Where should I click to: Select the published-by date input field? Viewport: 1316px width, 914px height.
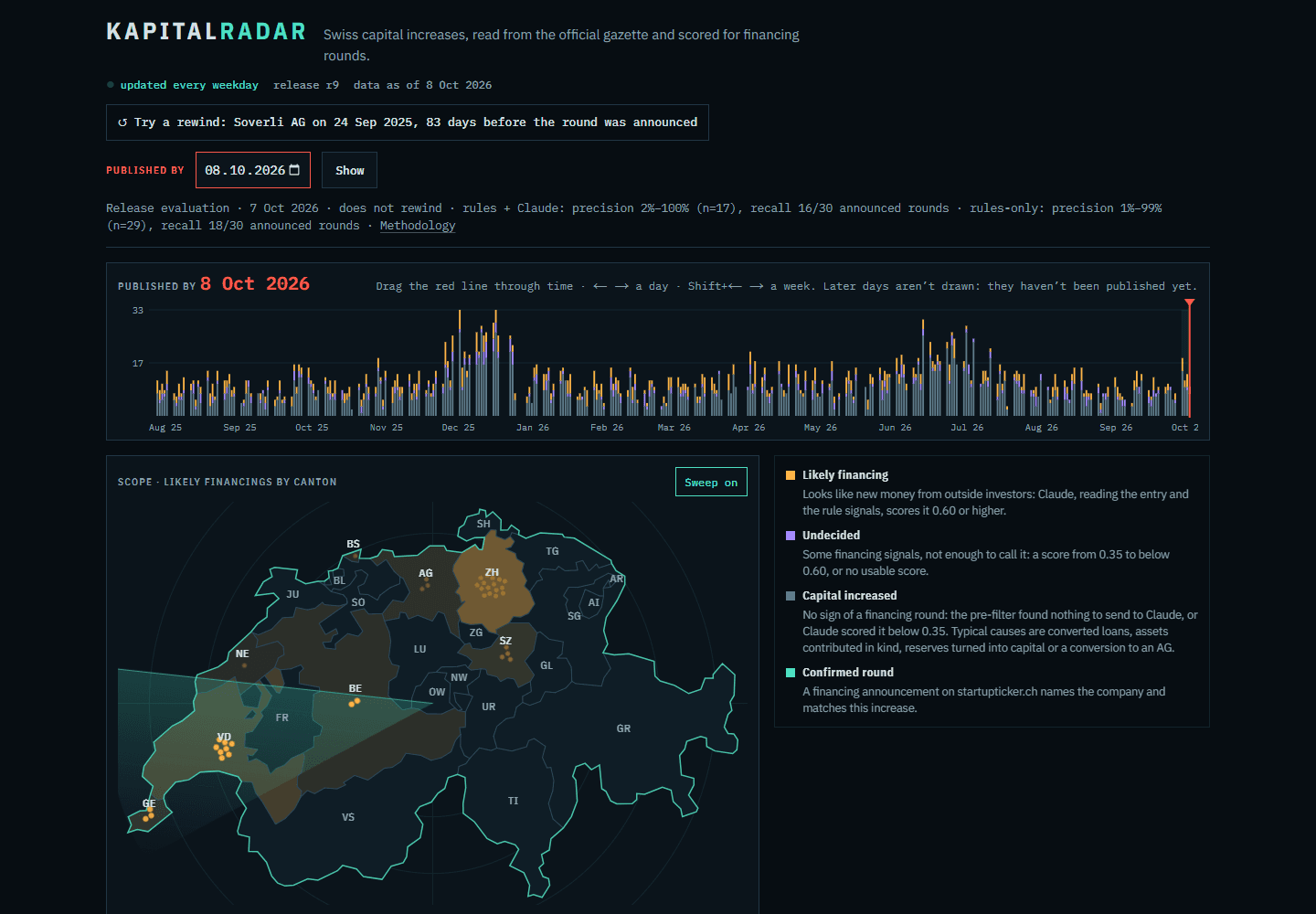[253, 170]
